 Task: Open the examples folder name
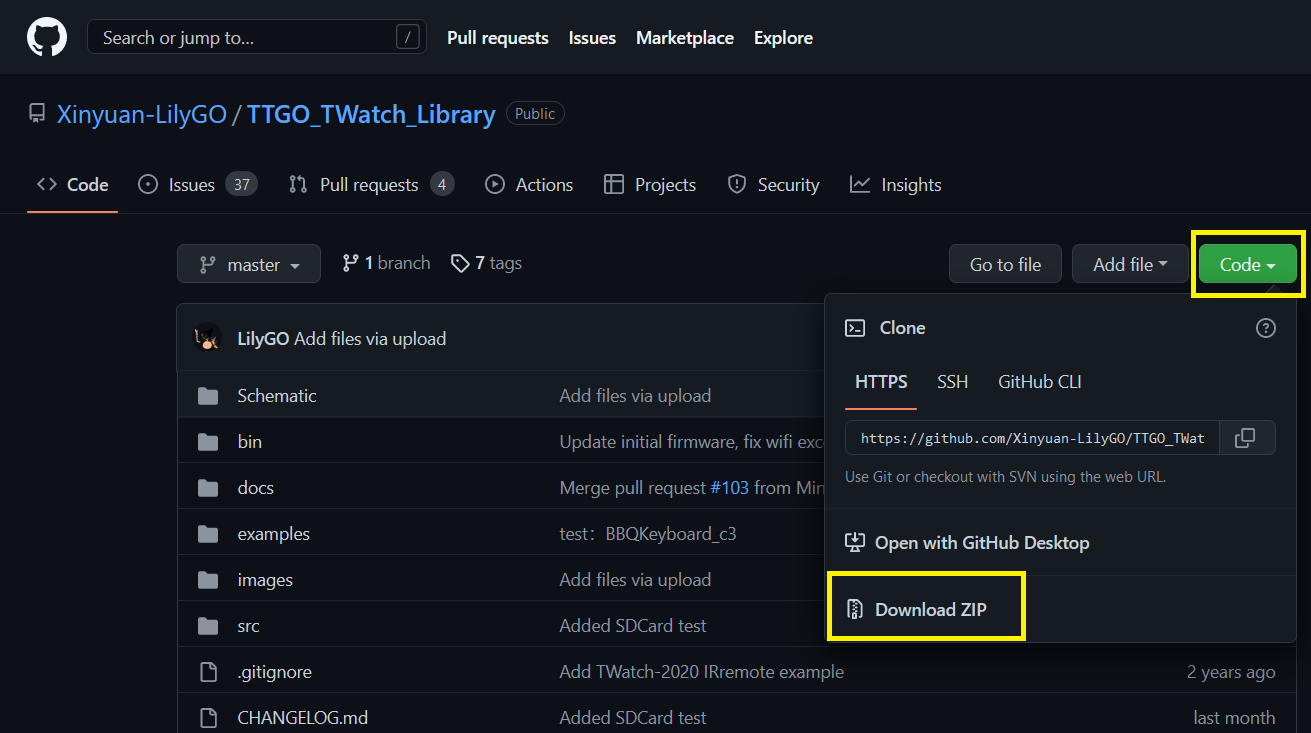tap(274, 534)
